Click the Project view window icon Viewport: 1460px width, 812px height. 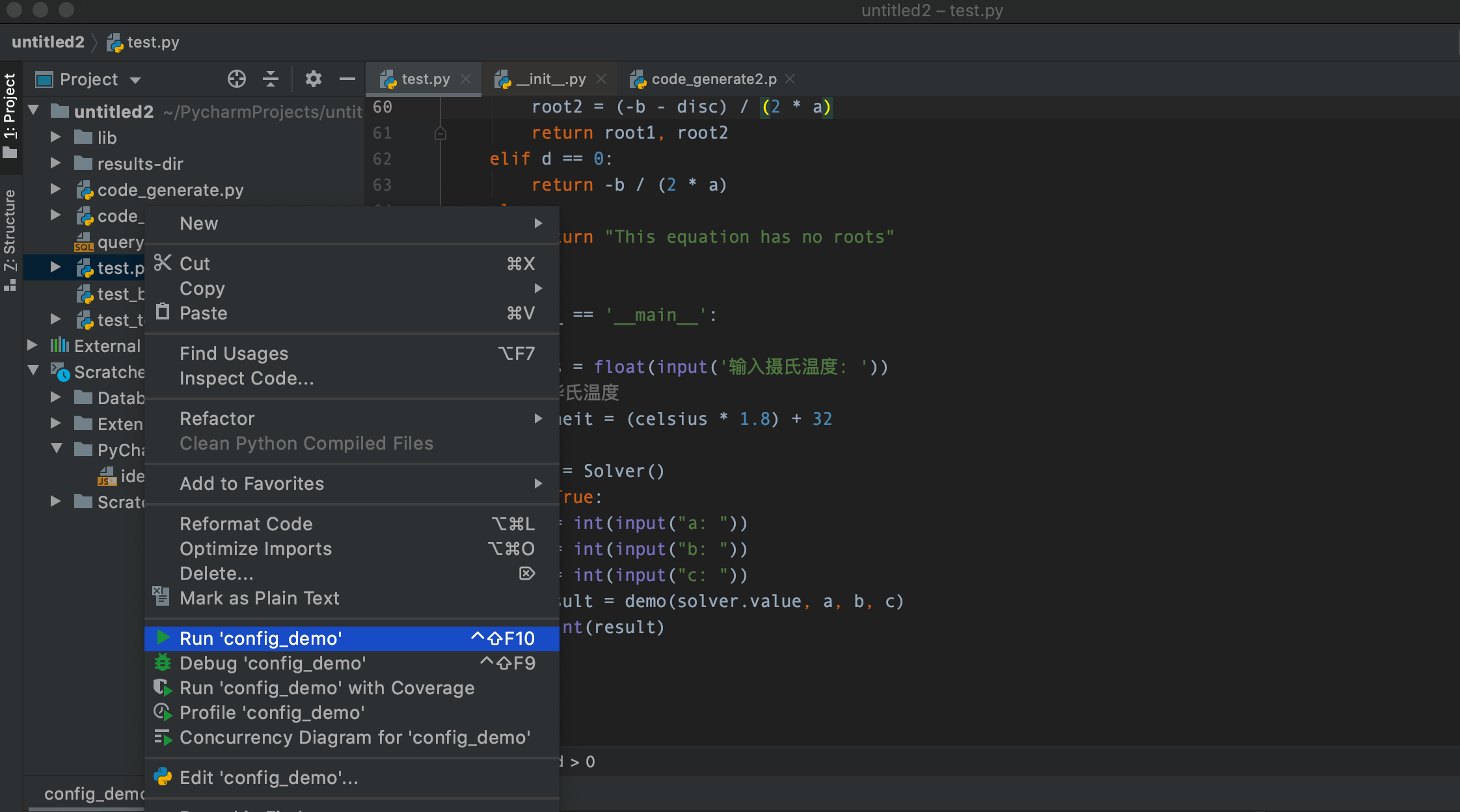(x=44, y=79)
